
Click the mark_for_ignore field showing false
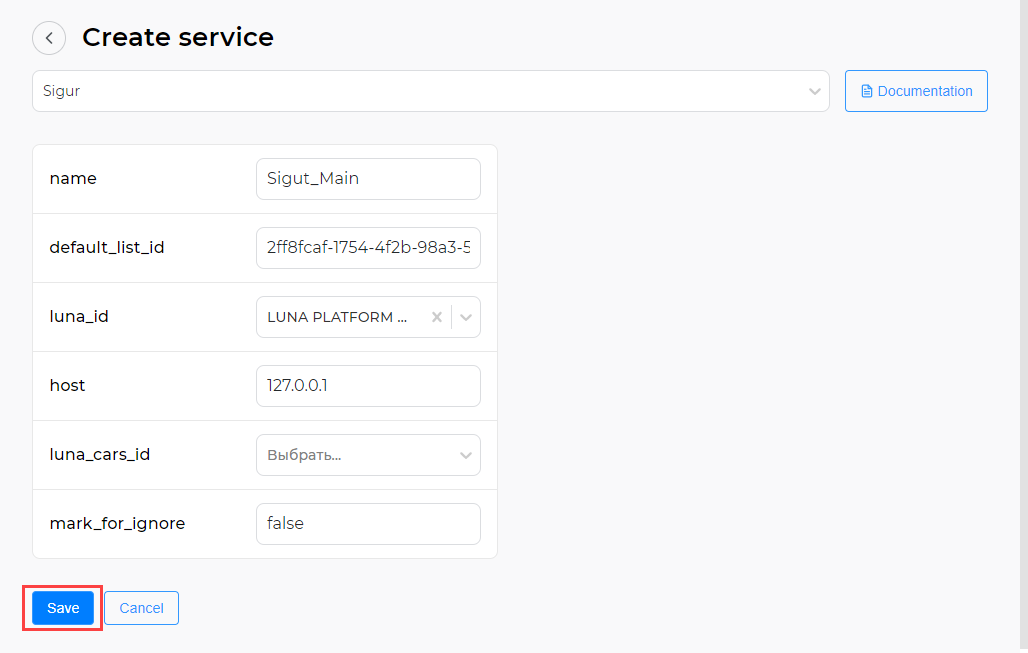tap(368, 523)
